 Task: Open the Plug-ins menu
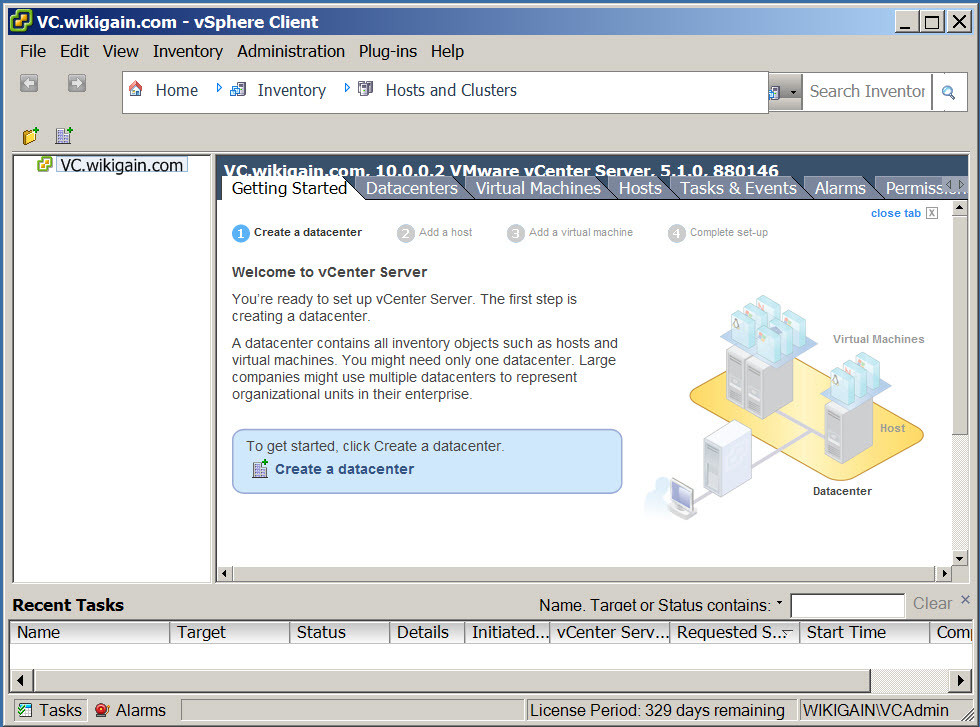coord(388,51)
